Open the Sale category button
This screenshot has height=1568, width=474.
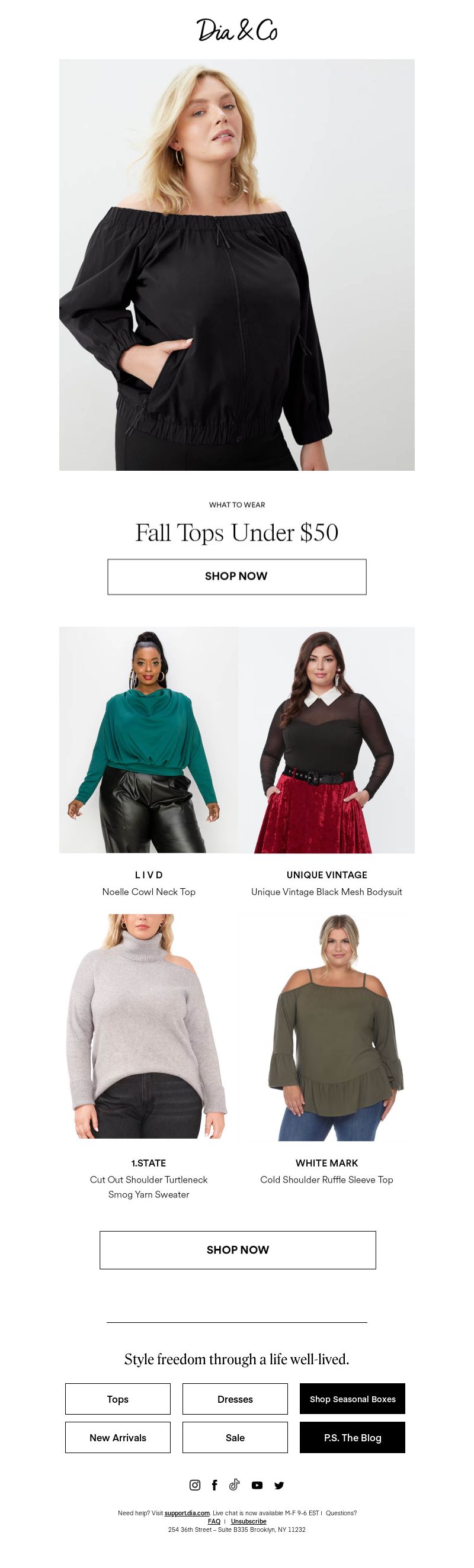click(235, 1437)
